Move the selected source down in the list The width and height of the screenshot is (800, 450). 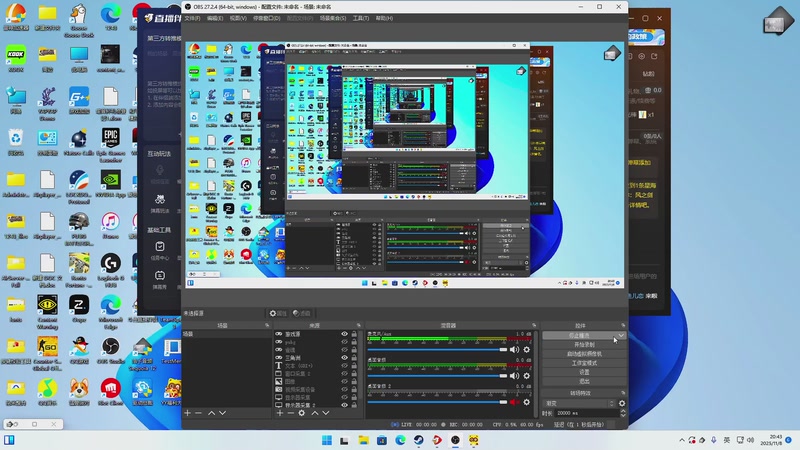[x=326, y=413]
